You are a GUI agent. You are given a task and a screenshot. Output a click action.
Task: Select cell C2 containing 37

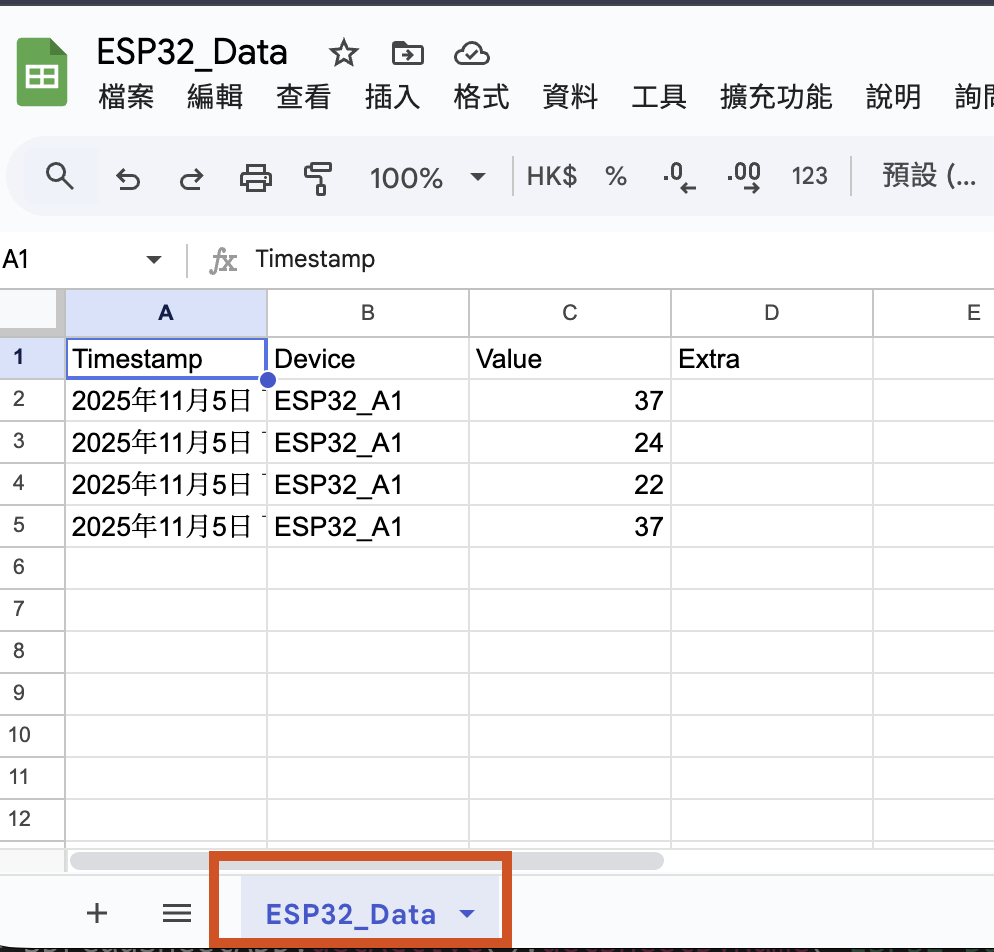(569, 401)
